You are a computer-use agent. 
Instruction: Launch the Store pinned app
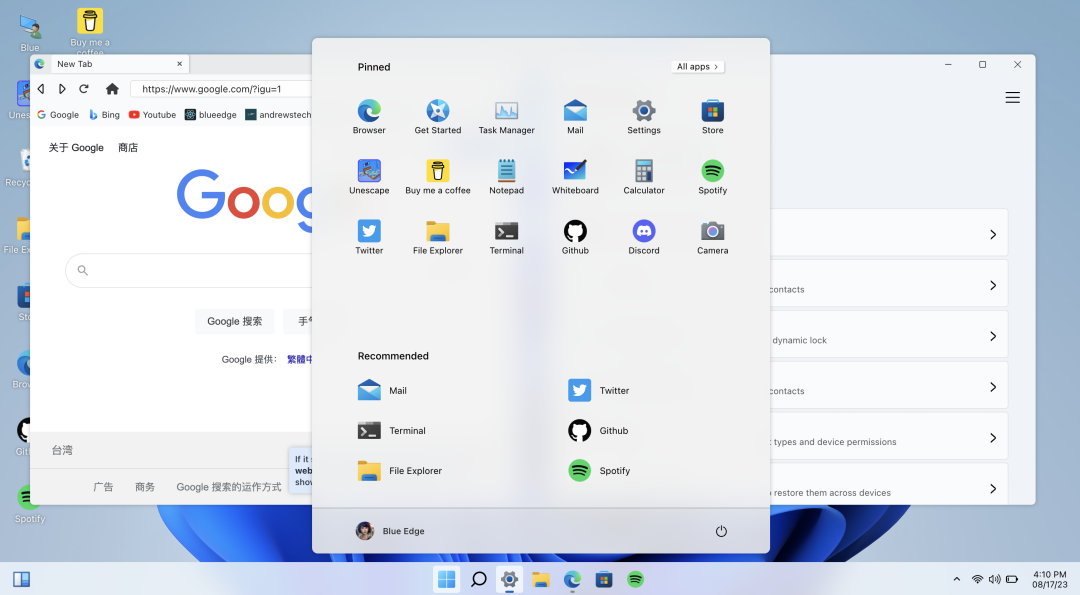tap(712, 116)
